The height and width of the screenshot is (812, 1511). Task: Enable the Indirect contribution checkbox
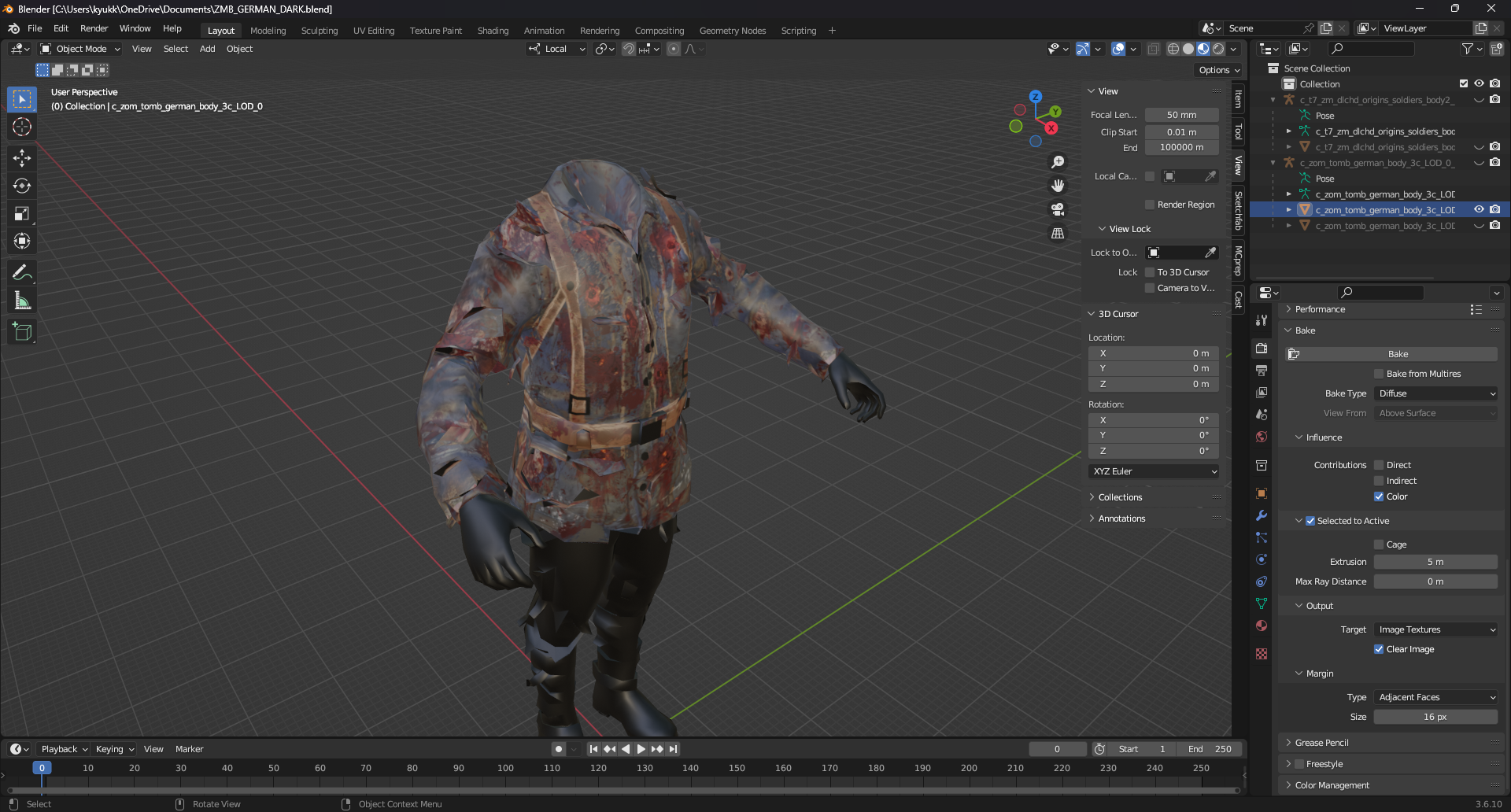pyautogui.click(x=1379, y=481)
